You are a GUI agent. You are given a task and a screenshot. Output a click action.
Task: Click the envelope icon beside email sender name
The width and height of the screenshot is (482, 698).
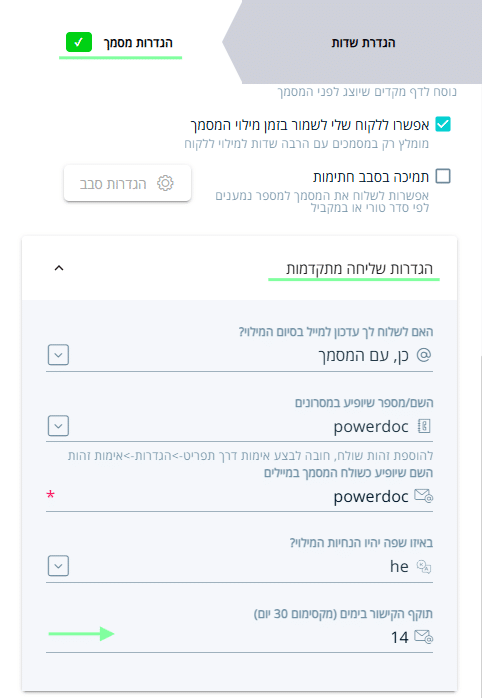(424, 496)
